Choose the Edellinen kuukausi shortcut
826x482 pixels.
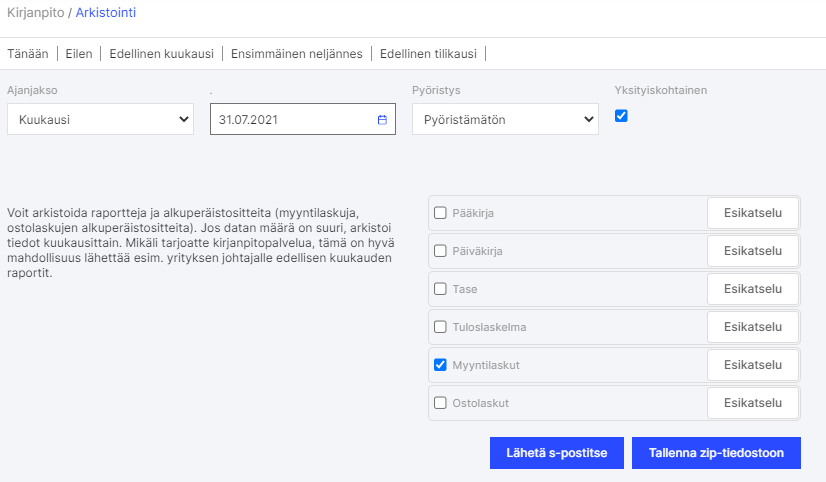[x=165, y=54]
